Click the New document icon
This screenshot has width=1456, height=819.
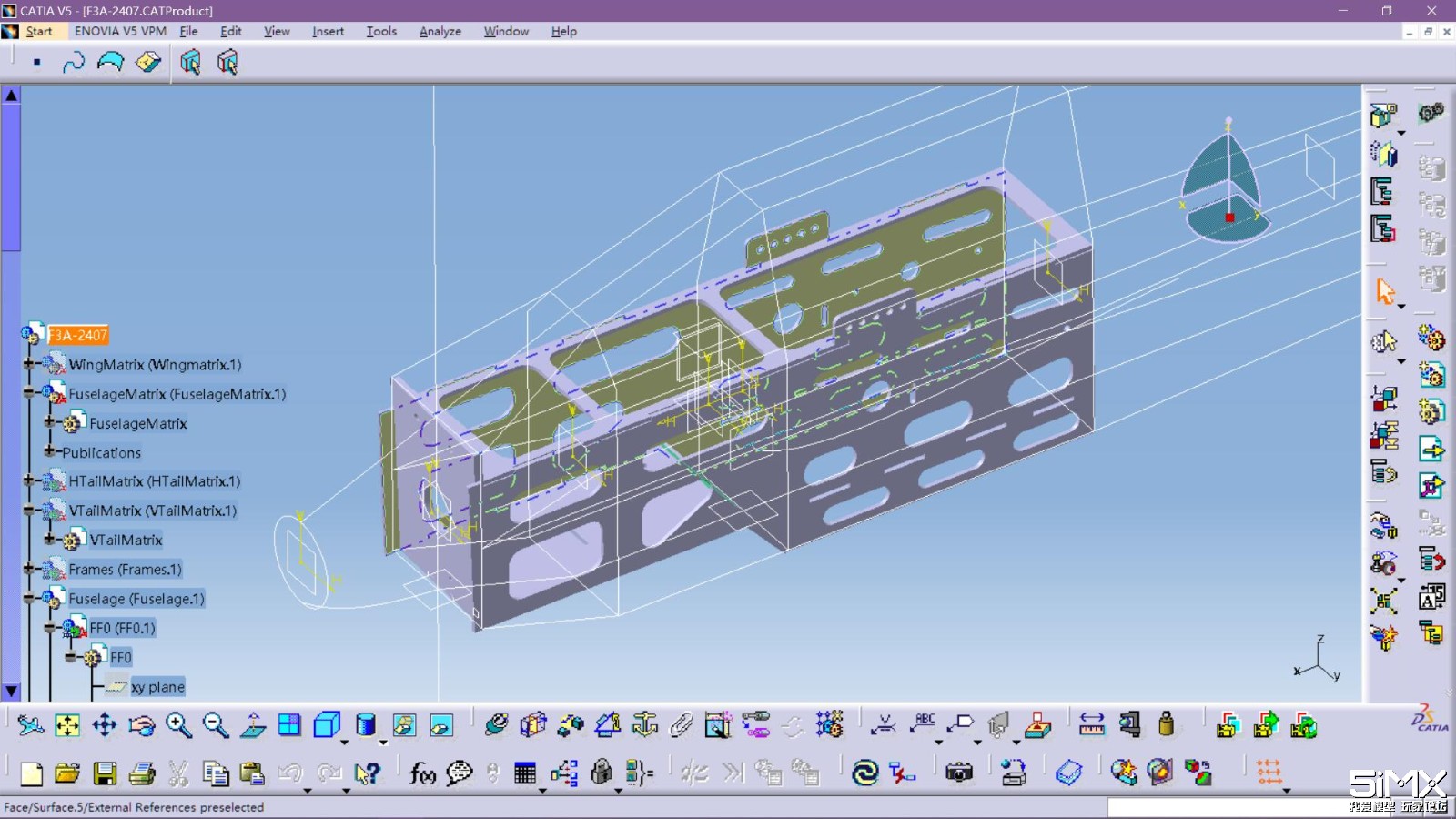pyautogui.click(x=31, y=773)
